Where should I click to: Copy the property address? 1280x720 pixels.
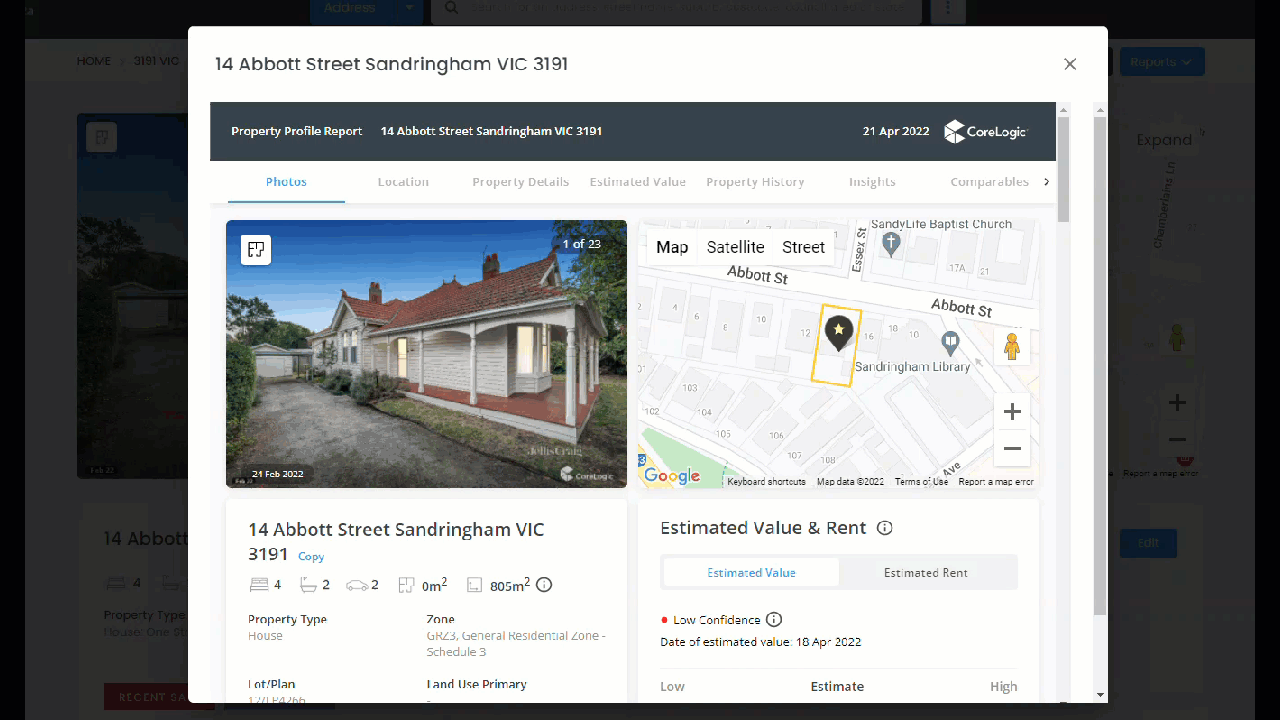(x=311, y=557)
